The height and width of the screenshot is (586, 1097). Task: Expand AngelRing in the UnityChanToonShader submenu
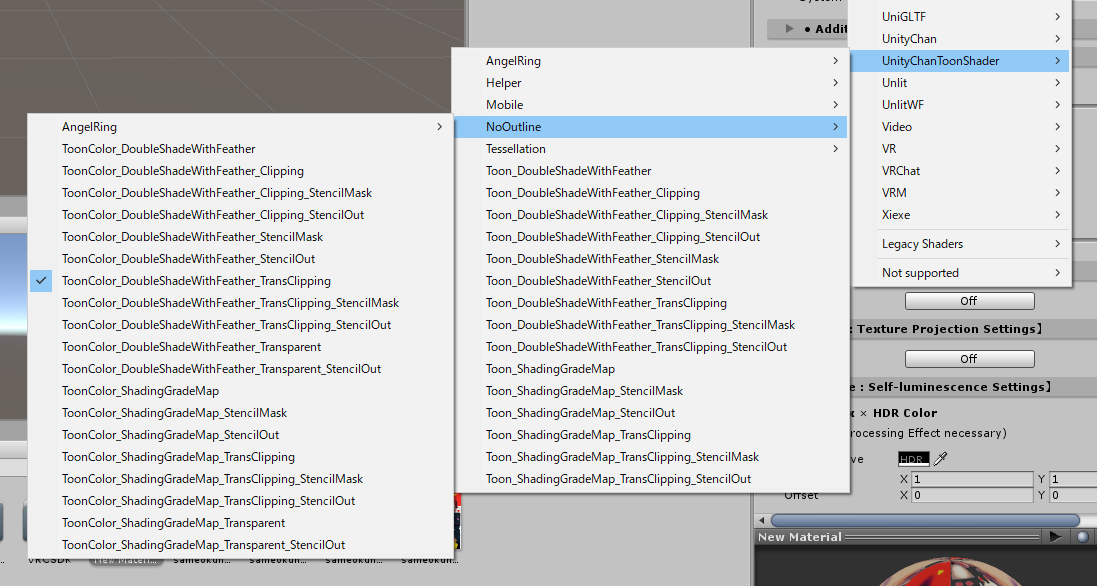[651, 61]
